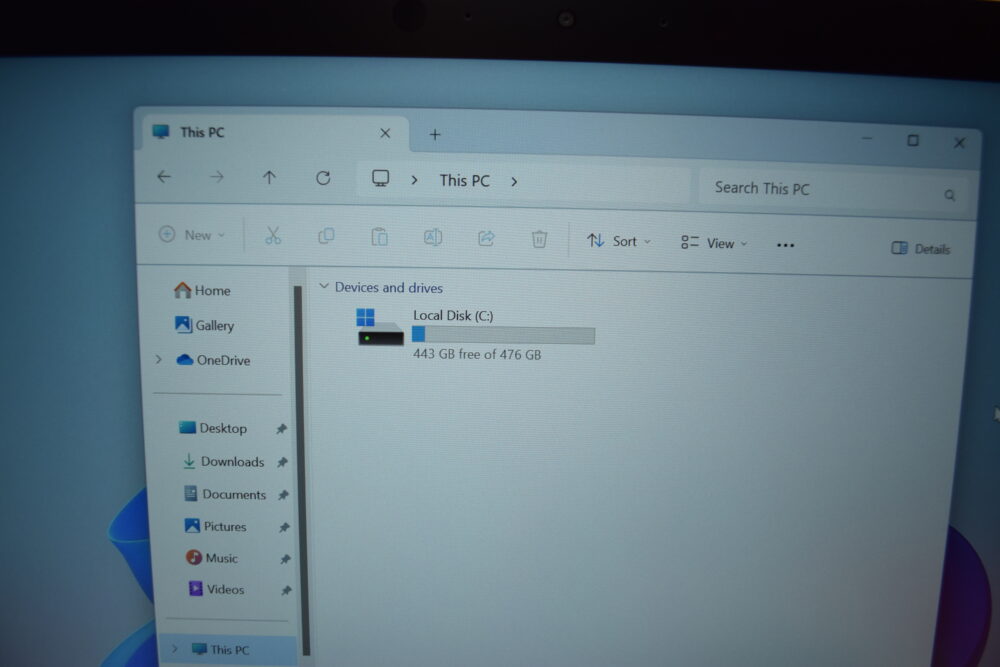
Task: Expand the This PC sidebar node
Action: (x=174, y=649)
